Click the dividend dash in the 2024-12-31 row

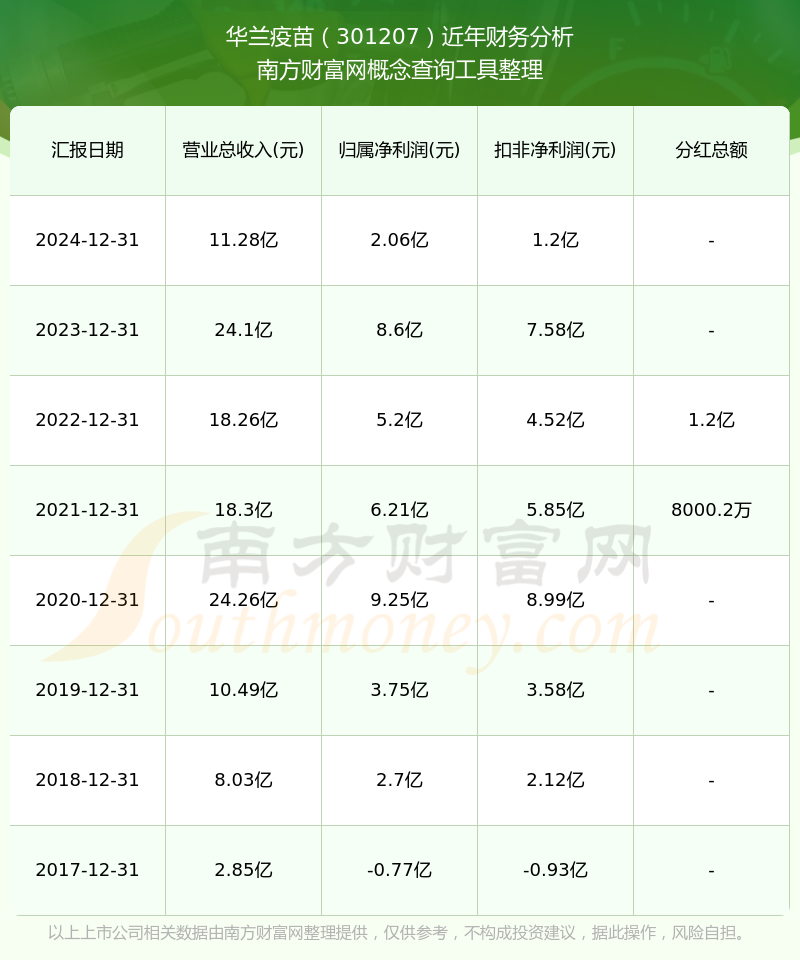tap(711, 241)
